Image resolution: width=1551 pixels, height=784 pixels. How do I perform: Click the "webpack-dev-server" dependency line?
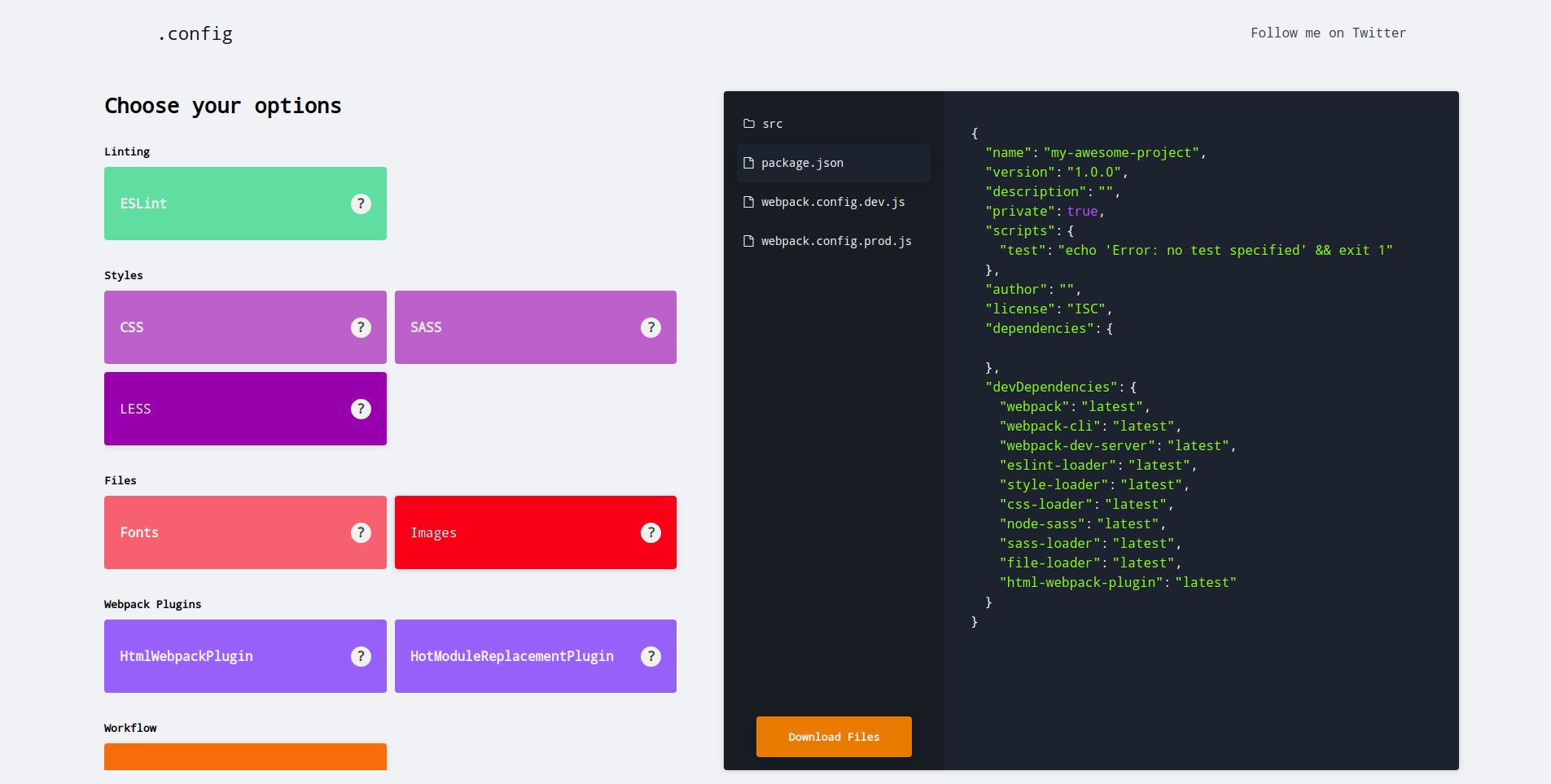click(x=1118, y=445)
